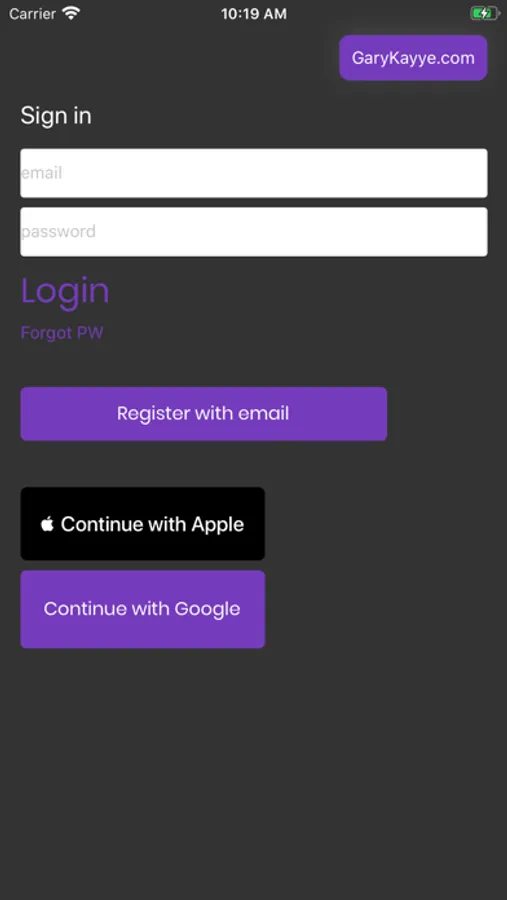Screen dimensions: 507x900
Task: Select Continue with Google
Action: point(142,609)
